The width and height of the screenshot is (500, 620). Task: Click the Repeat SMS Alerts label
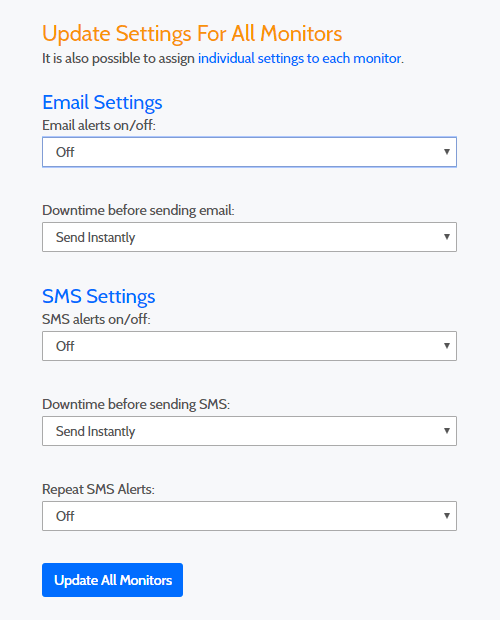98,490
